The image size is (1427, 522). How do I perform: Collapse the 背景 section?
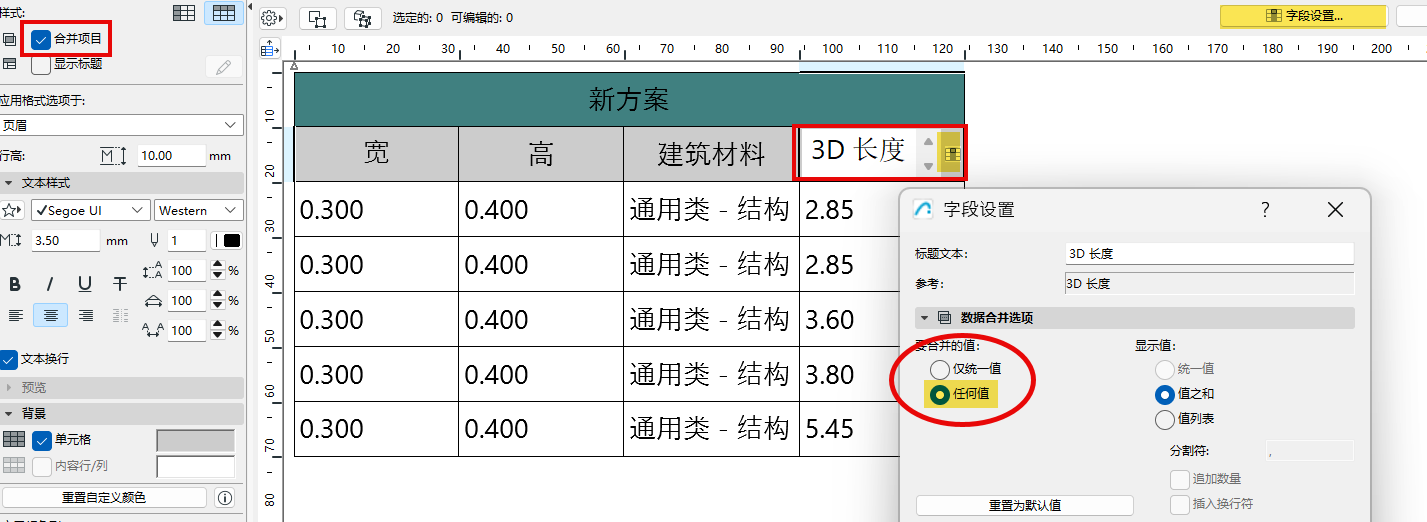coord(9,414)
